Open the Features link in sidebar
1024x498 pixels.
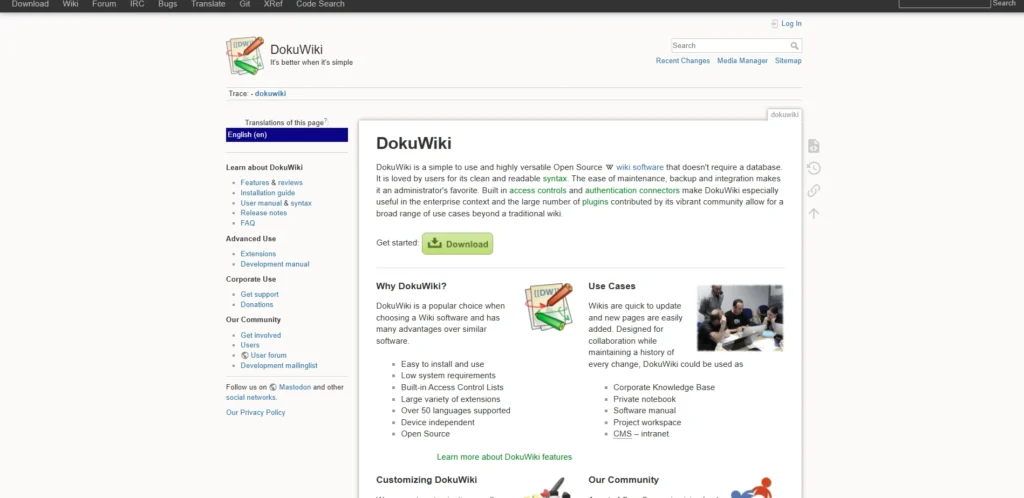255,183
